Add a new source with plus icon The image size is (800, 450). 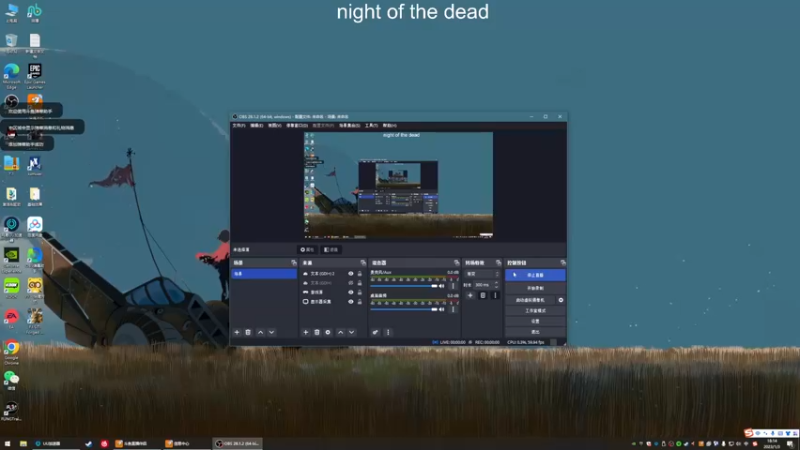(x=306, y=332)
